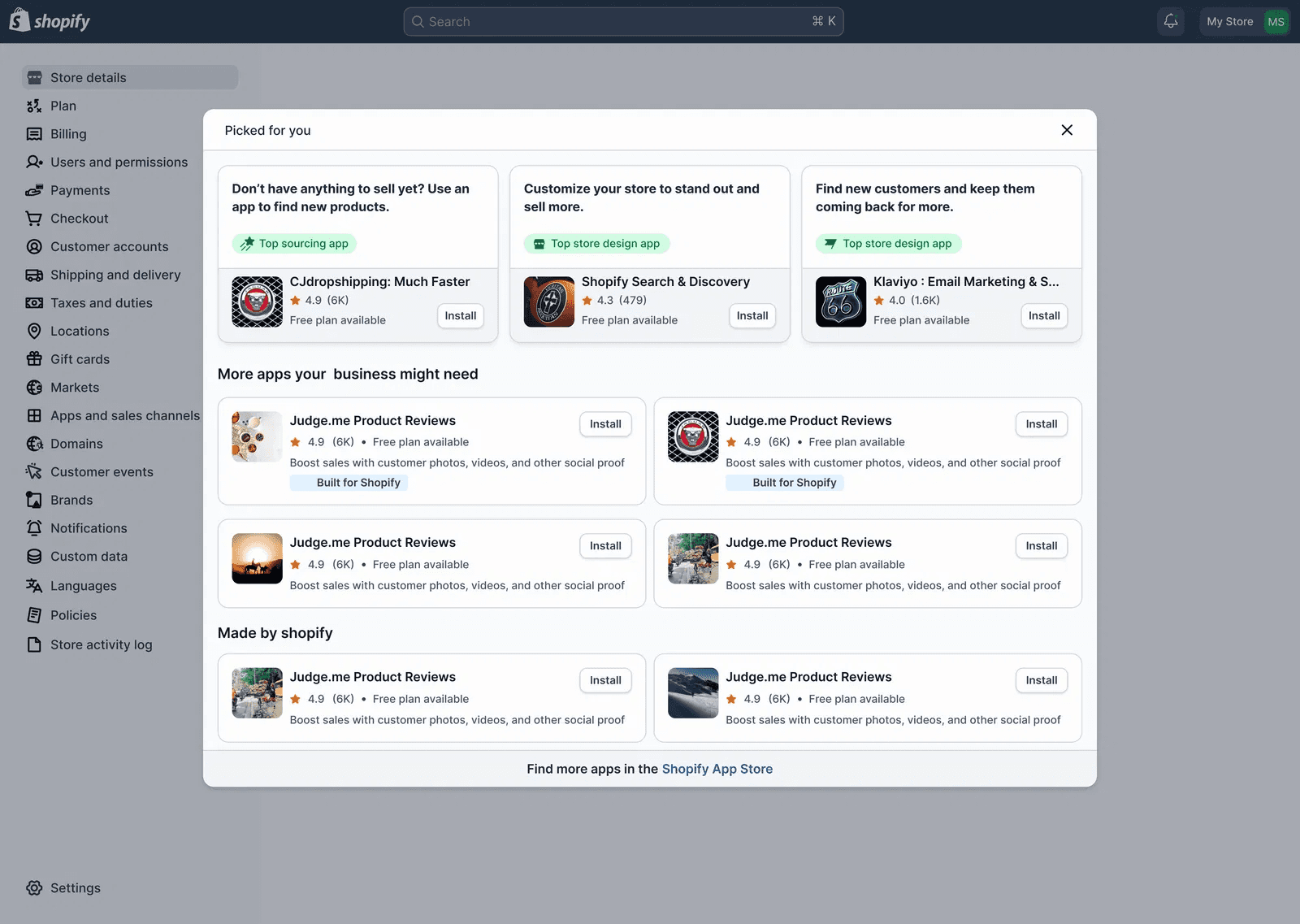Click the Shopify logo in the header
The height and width of the screenshot is (924, 1300).
click(x=50, y=21)
